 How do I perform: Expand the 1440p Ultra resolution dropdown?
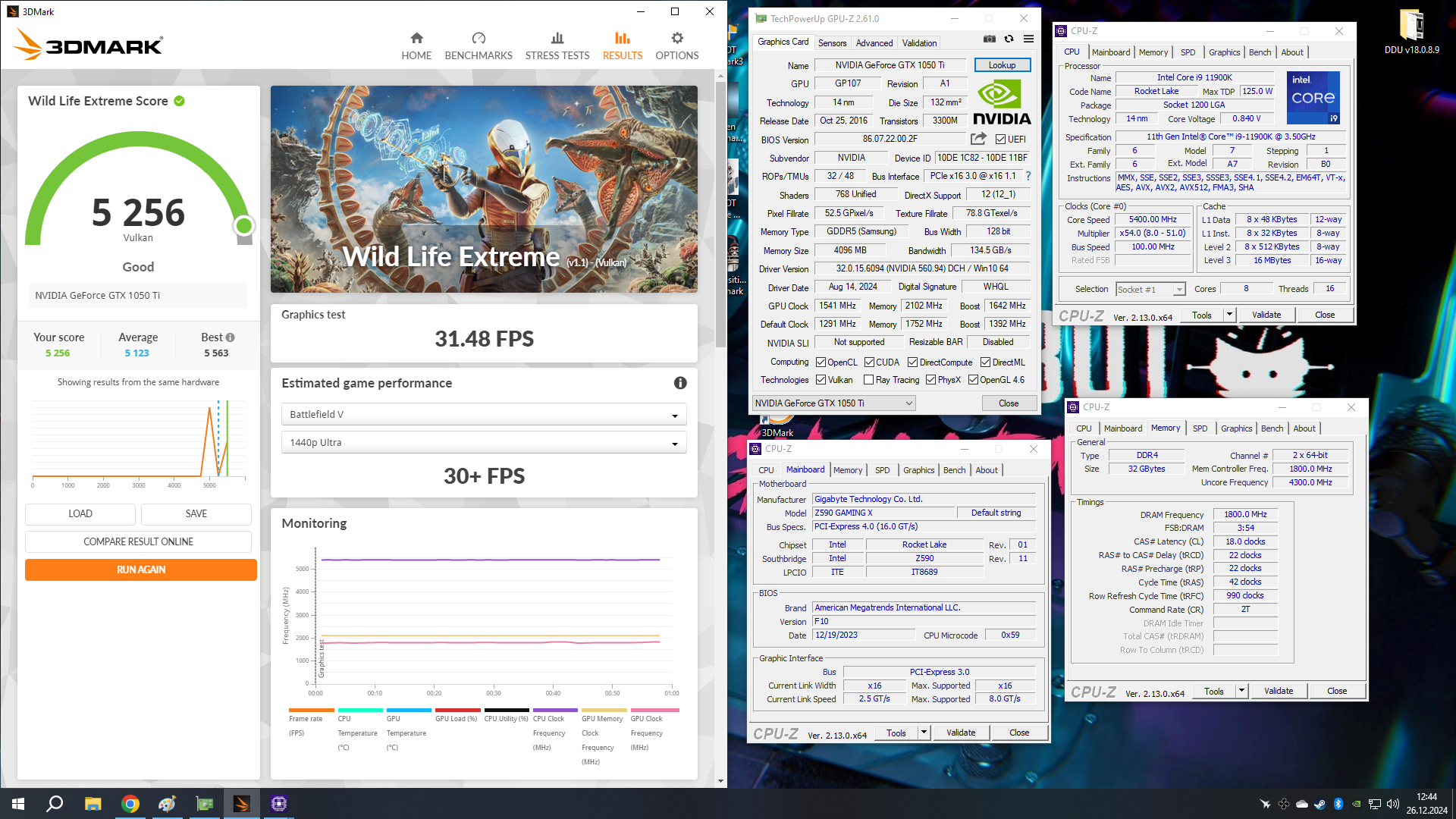click(x=484, y=443)
